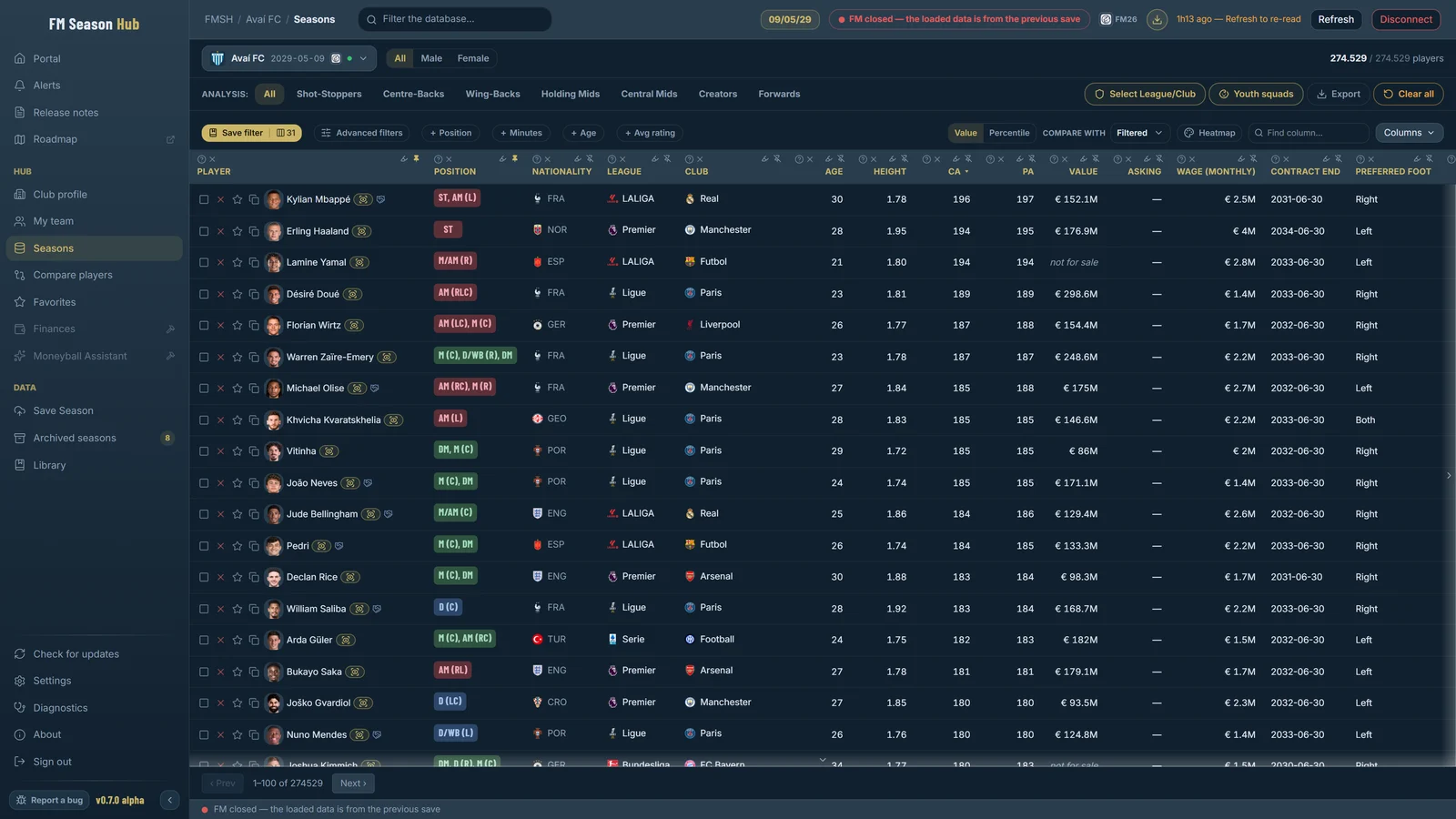Open Archived seasons list

tap(95, 438)
